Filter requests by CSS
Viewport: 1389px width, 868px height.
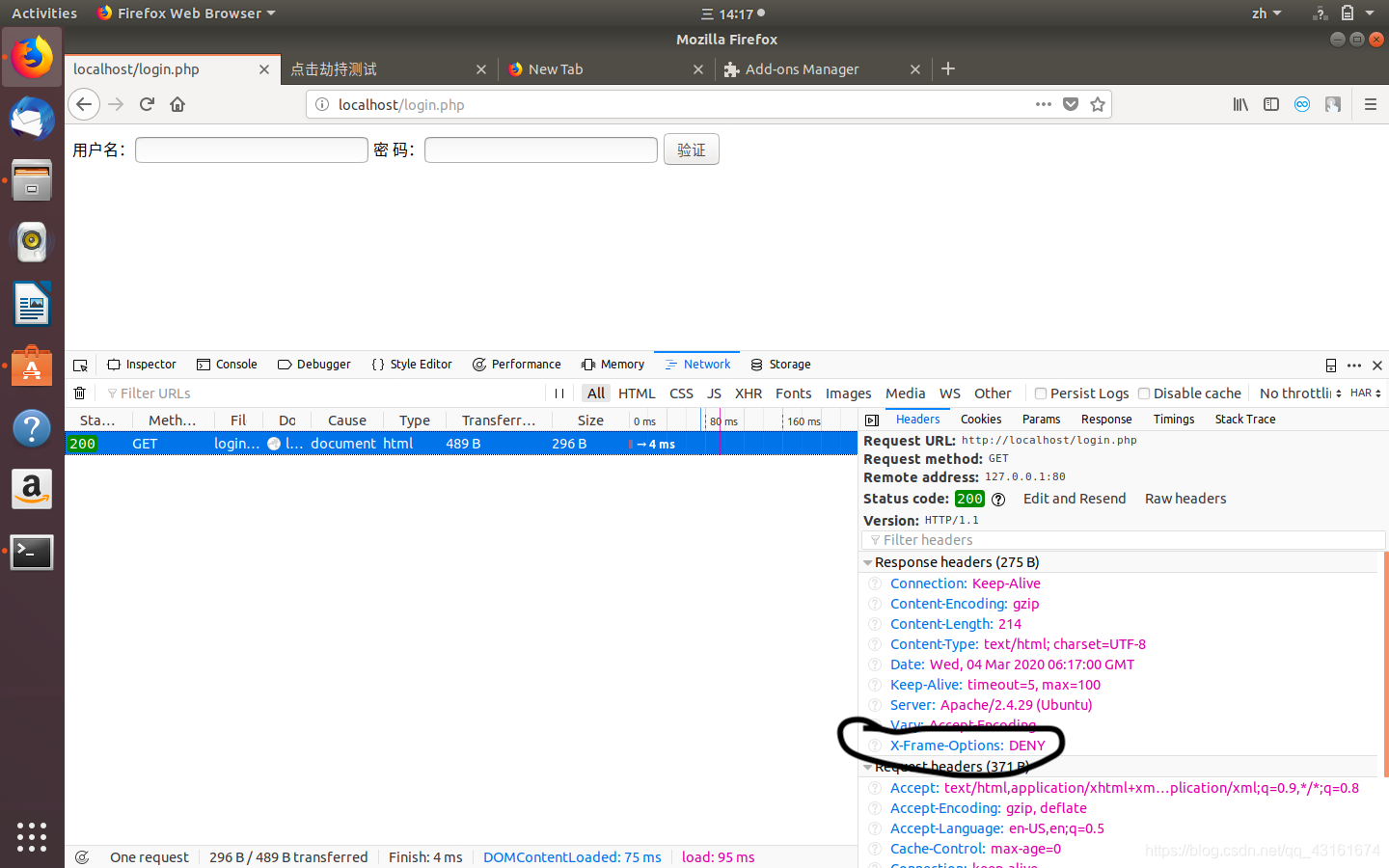pyautogui.click(x=681, y=393)
